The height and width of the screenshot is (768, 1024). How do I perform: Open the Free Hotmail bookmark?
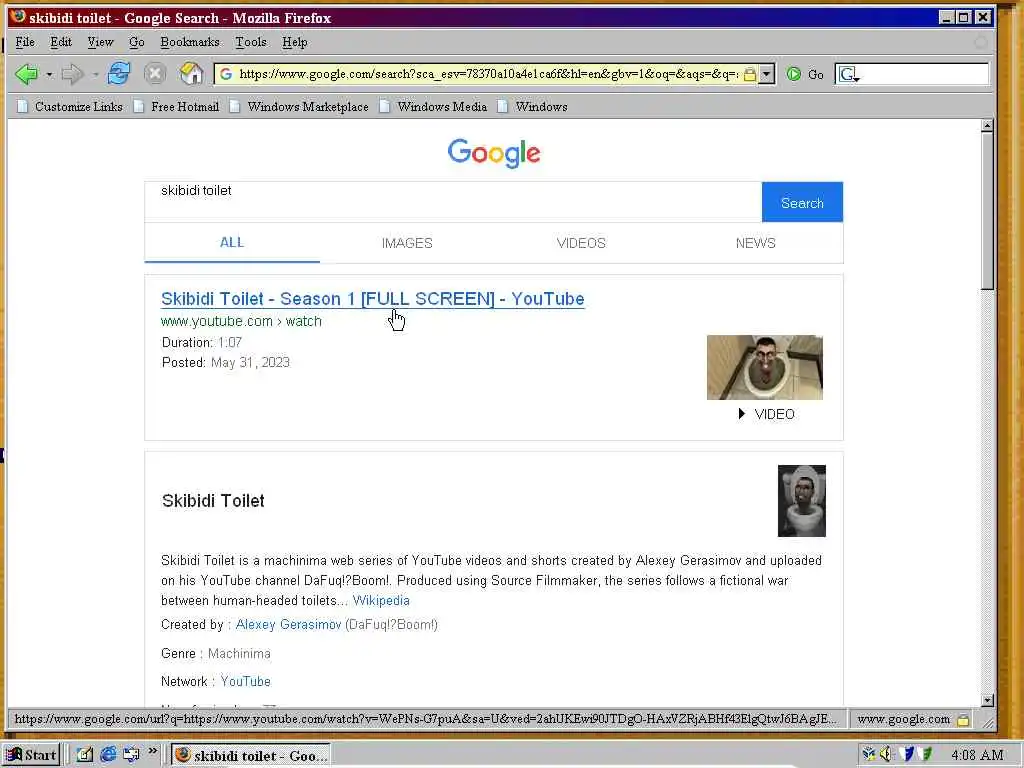pos(176,106)
